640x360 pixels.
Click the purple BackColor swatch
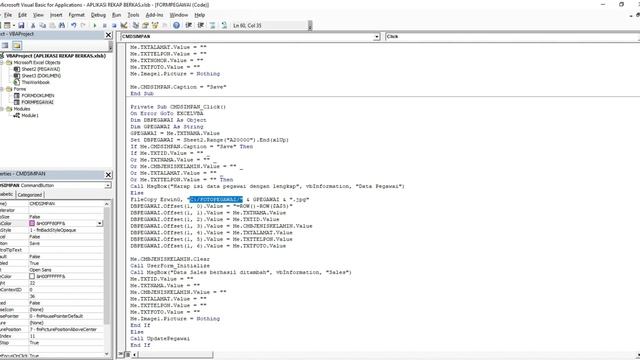coord(32,224)
